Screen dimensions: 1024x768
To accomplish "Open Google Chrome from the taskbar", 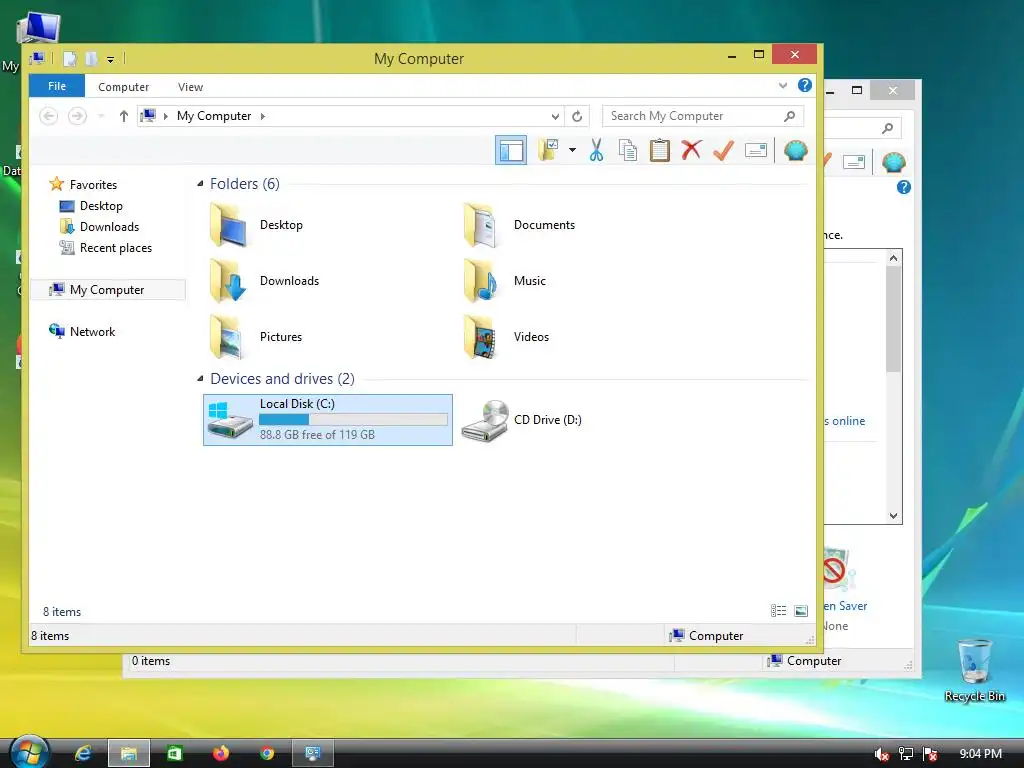I will tap(266, 753).
